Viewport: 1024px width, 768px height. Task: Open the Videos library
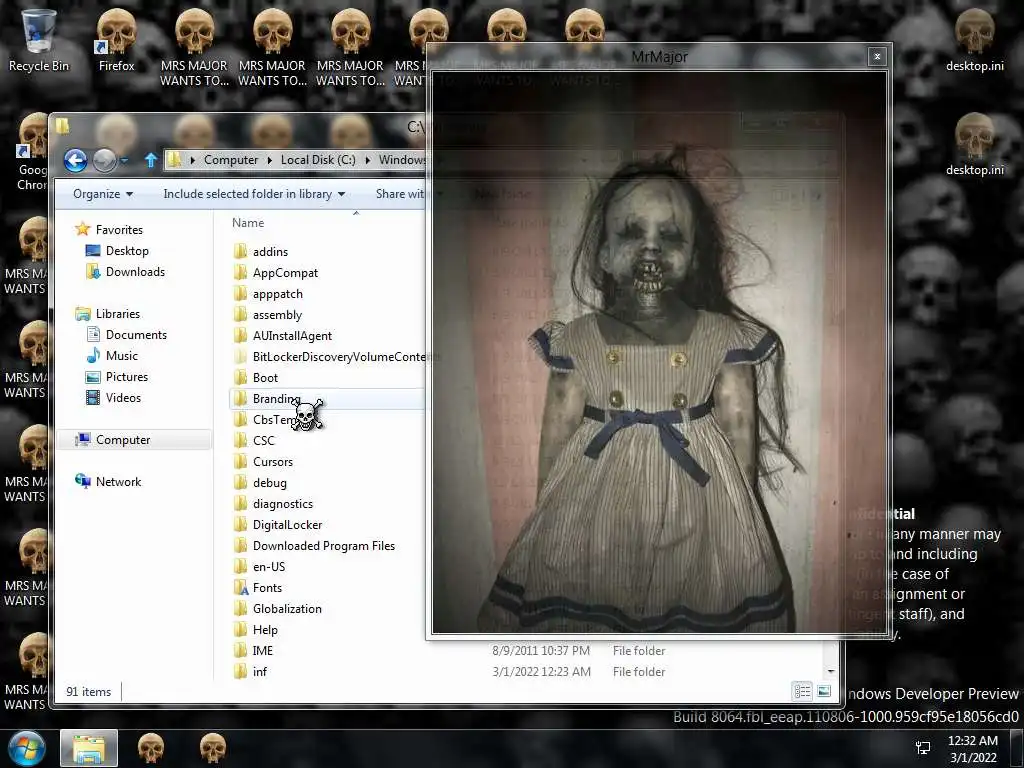pyautogui.click(x=113, y=398)
